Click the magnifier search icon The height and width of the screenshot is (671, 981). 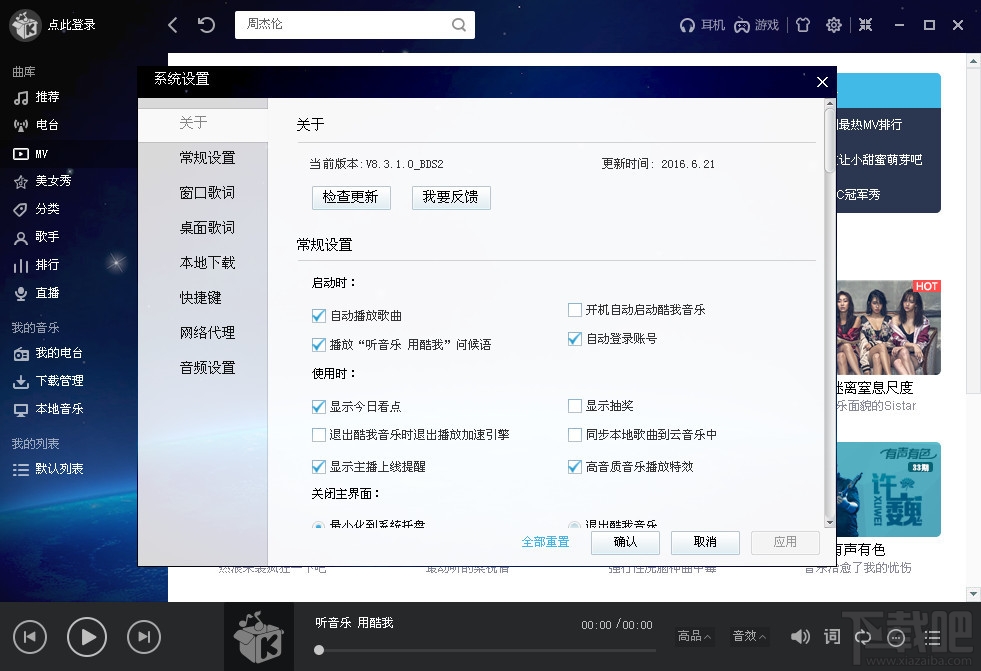click(x=459, y=25)
